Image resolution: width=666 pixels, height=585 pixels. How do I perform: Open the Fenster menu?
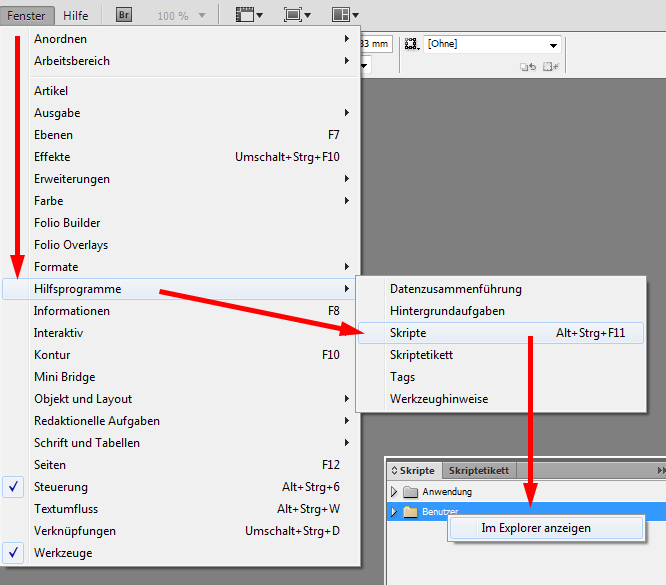point(26,16)
